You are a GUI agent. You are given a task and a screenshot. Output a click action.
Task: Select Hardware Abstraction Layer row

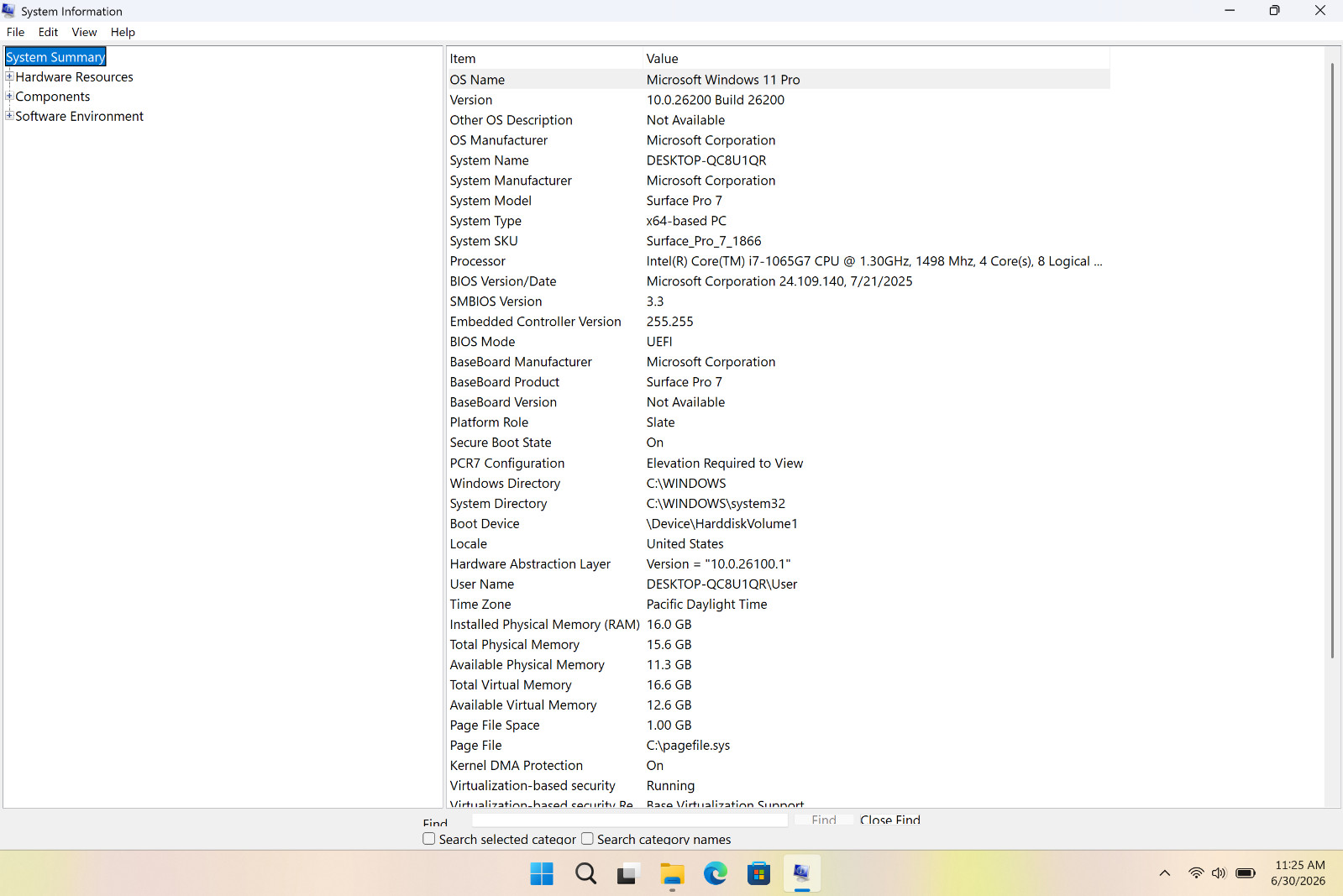pyautogui.click(x=779, y=563)
